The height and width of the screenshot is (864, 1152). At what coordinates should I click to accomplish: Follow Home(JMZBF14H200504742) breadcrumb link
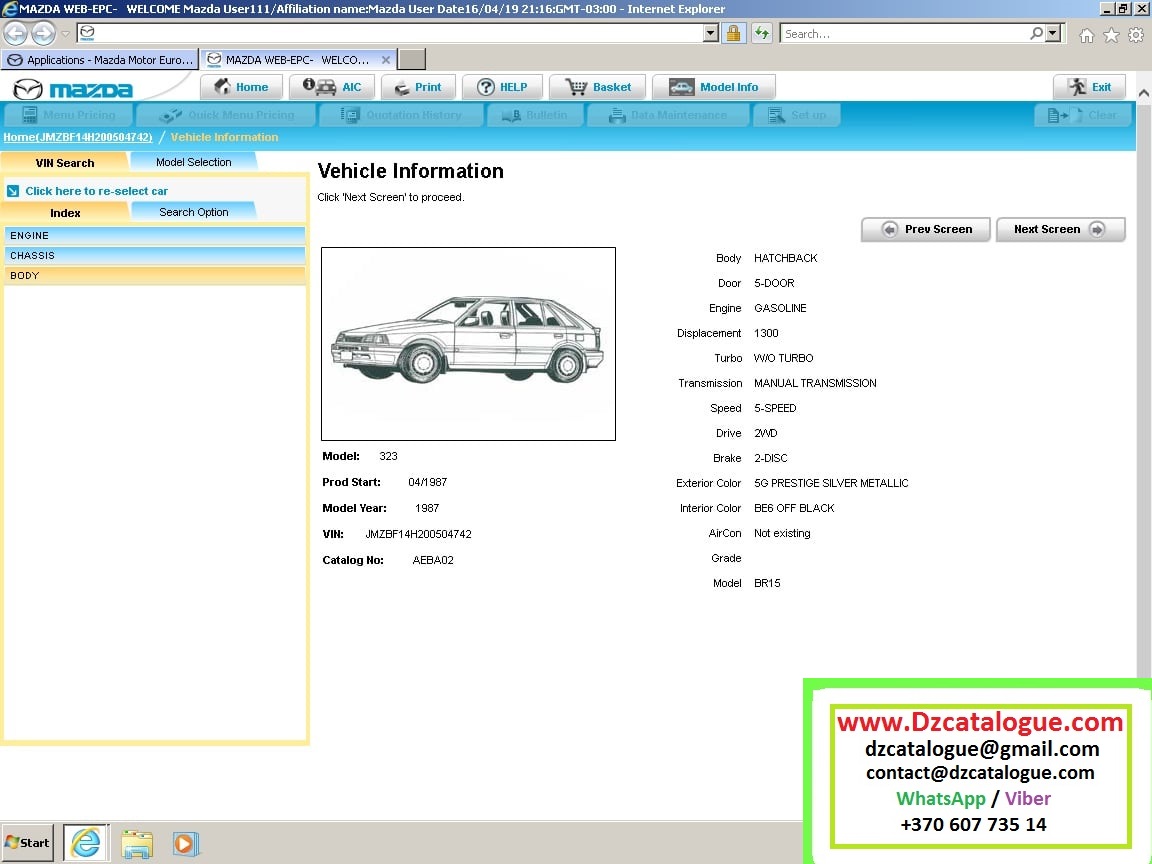tap(78, 137)
